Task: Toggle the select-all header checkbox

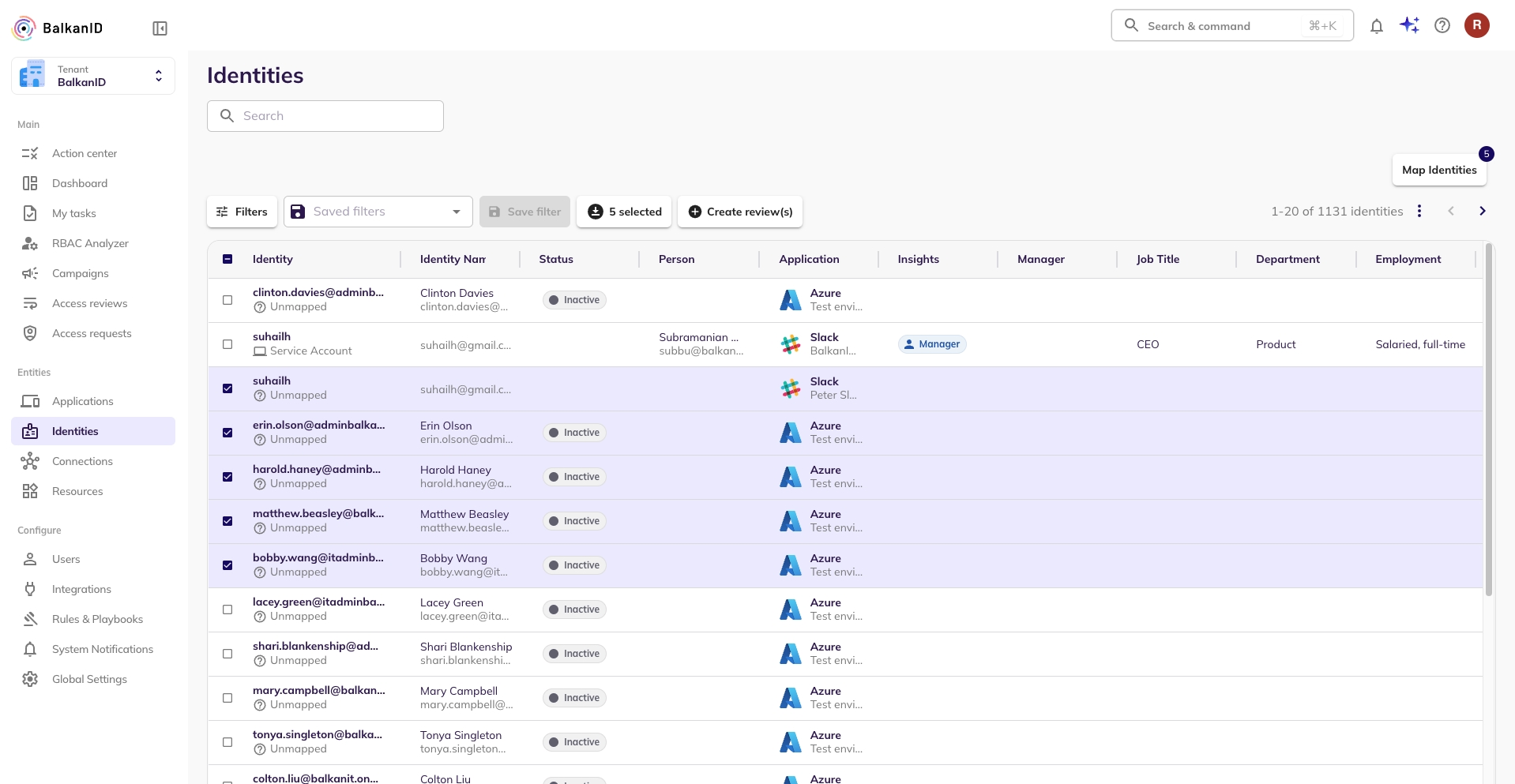Action: click(227, 259)
